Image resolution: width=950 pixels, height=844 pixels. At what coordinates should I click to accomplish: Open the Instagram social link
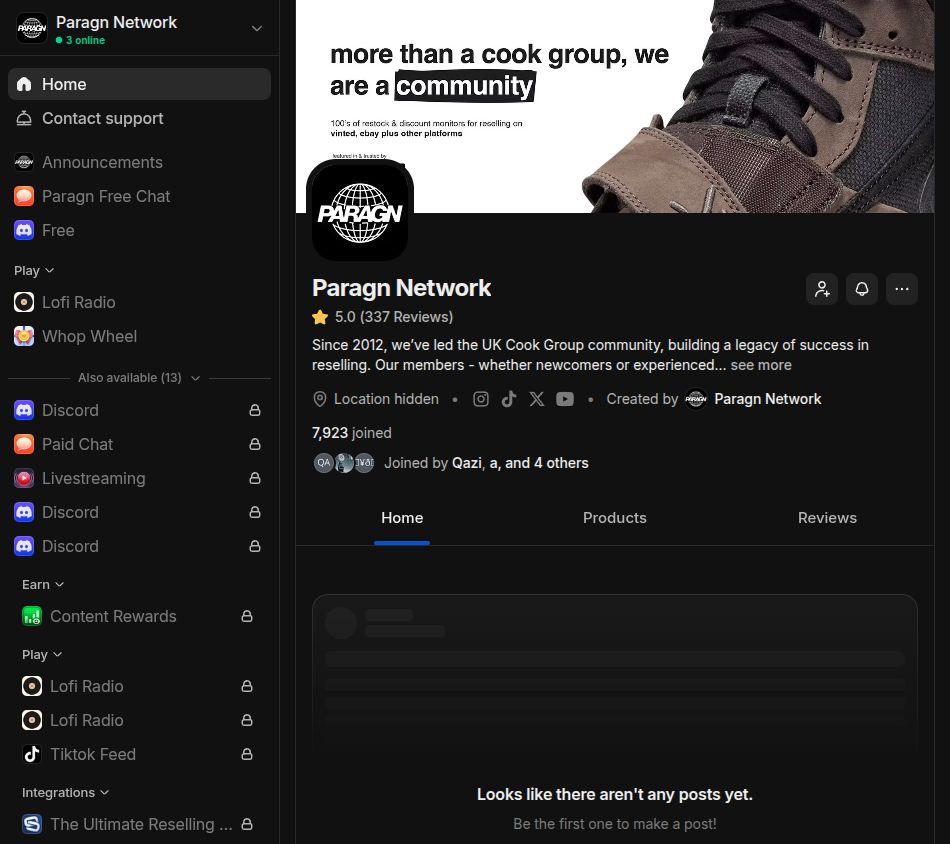point(481,399)
